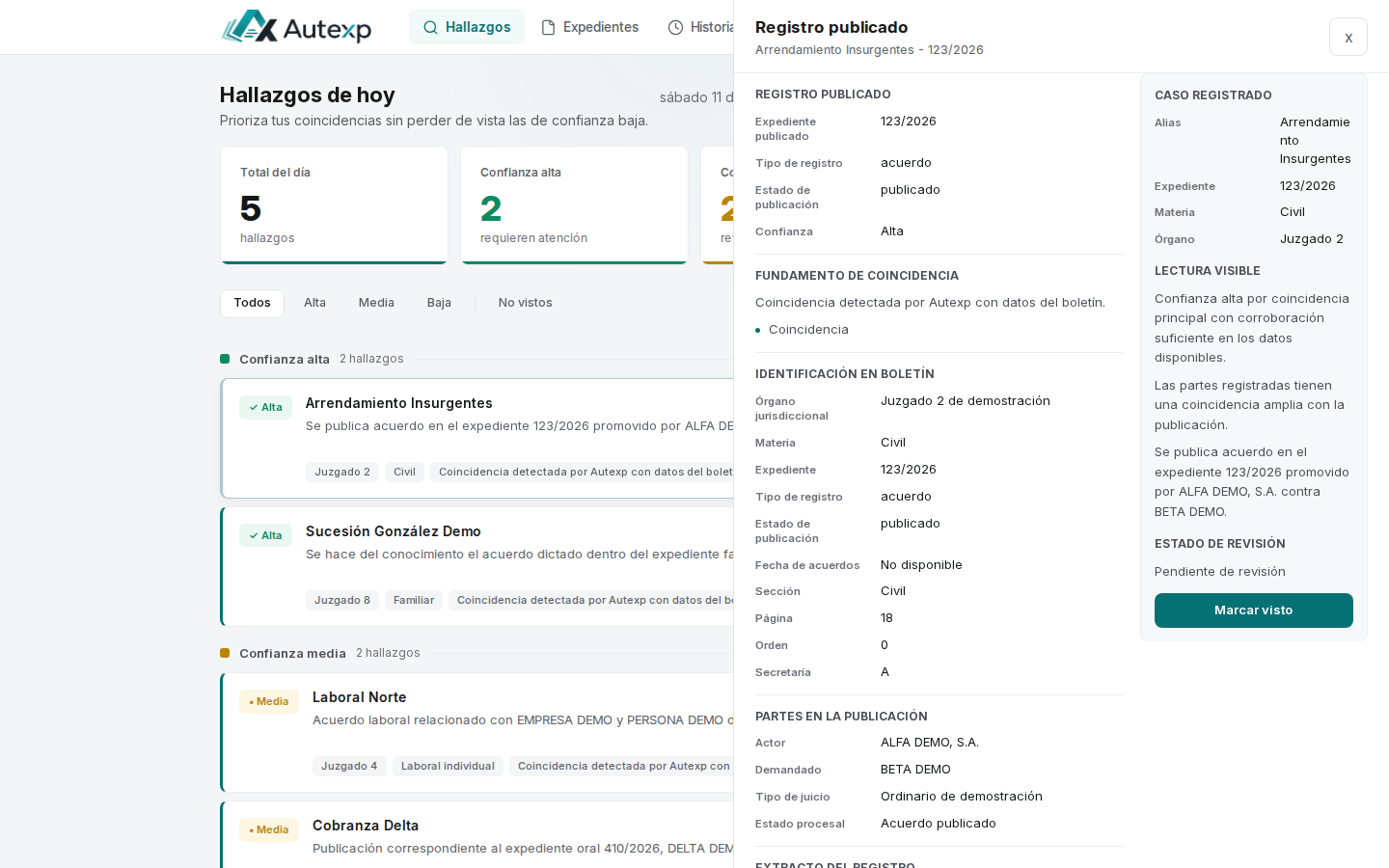Viewport: 1389px width, 868px height.
Task: Click Confianza alta summary card
Action: point(574,204)
